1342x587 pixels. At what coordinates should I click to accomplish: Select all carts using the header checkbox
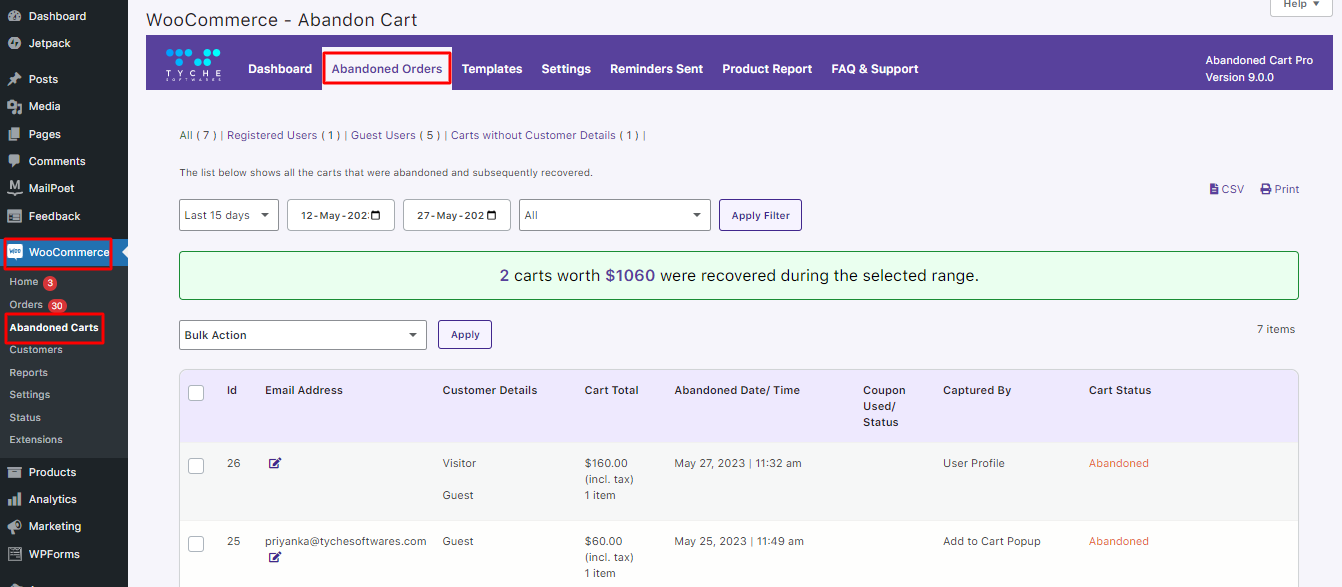(196, 393)
